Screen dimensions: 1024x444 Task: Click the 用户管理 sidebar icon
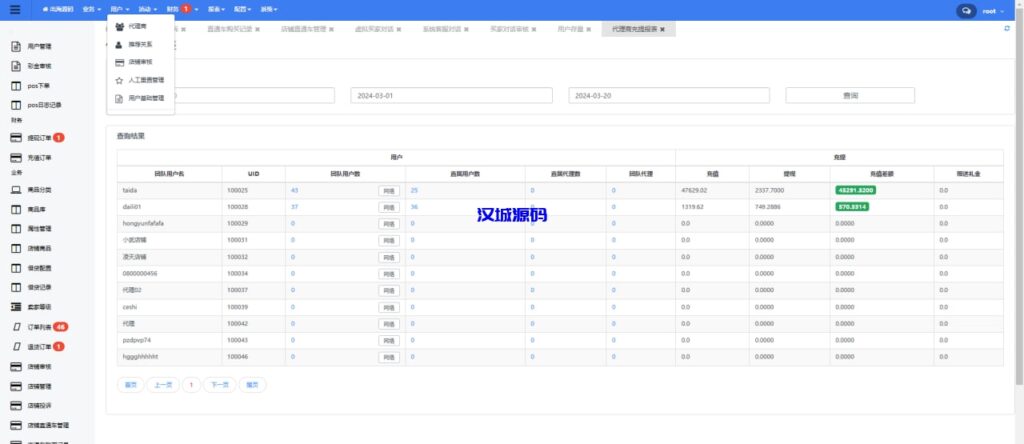pos(16,47)
